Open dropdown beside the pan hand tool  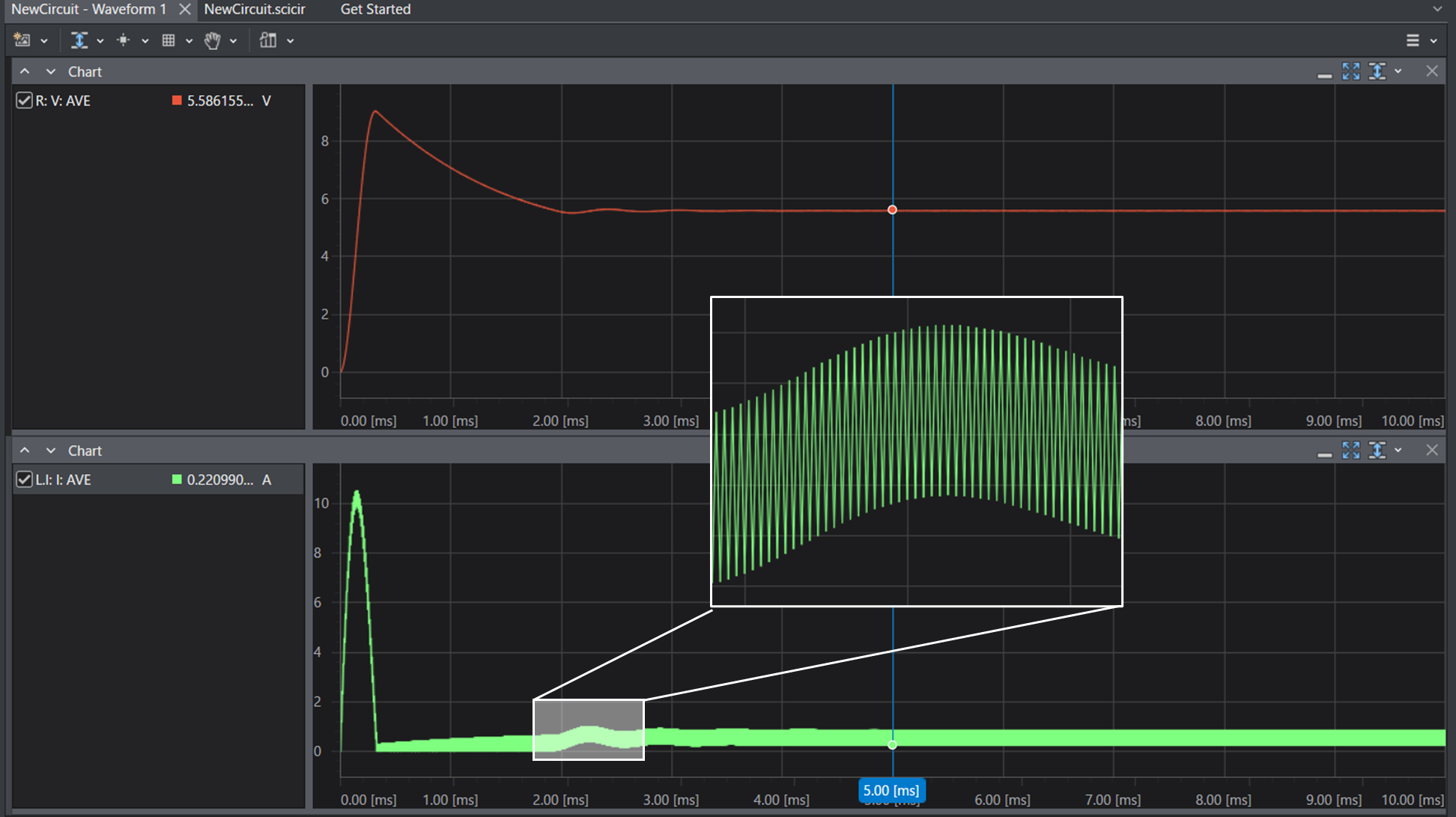(x=234, y=41)
